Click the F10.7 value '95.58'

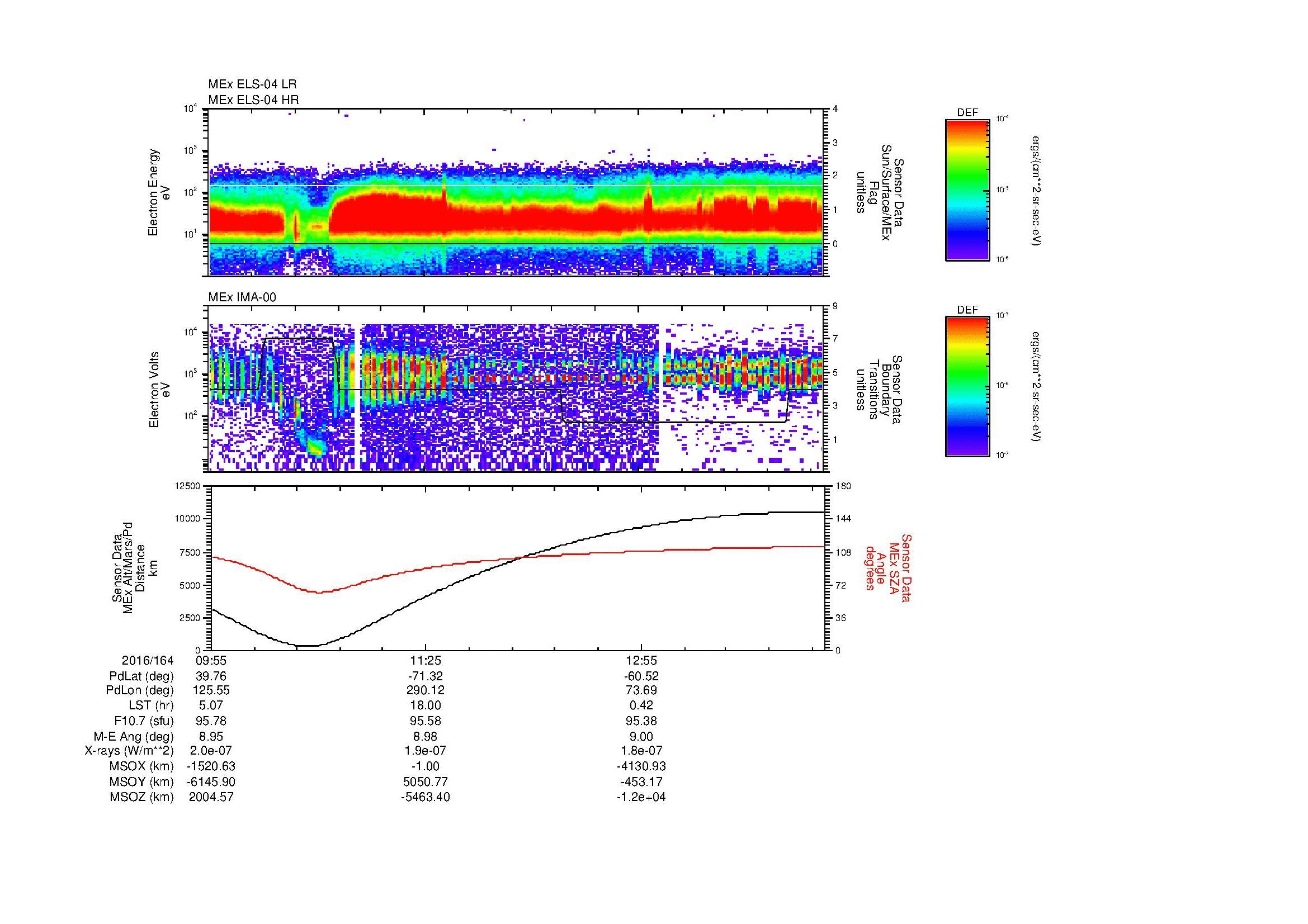pos(426,721)
